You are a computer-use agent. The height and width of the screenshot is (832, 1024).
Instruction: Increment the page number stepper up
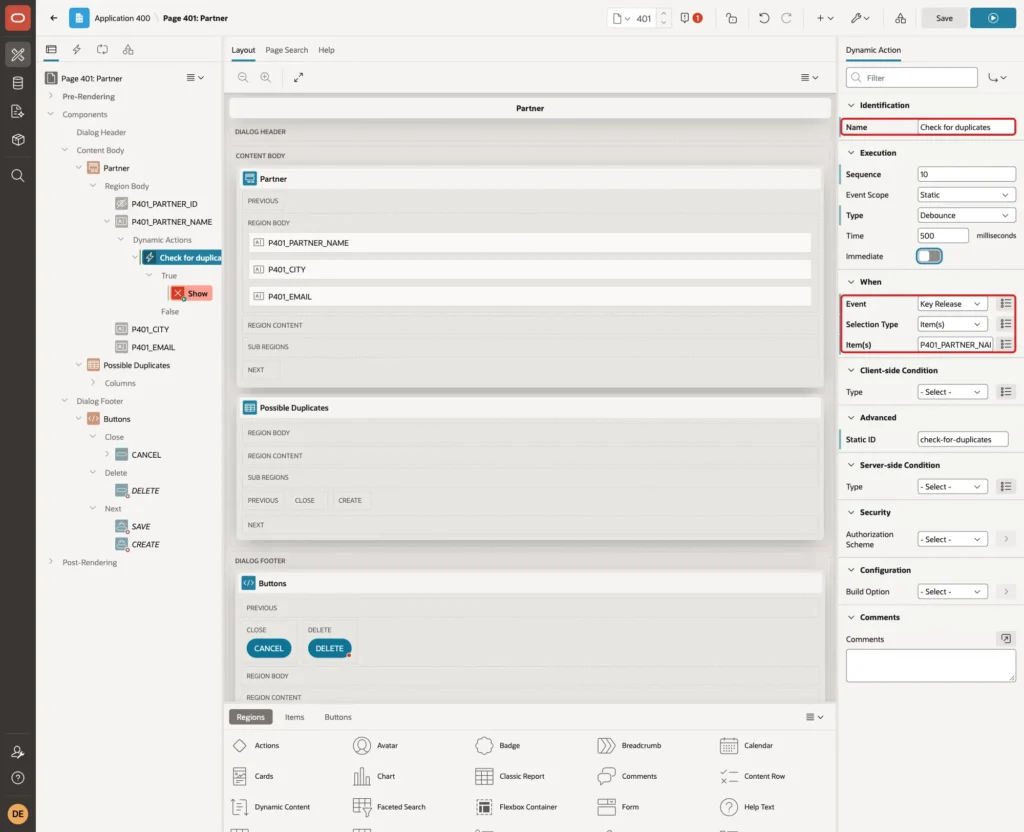(x=664, y=13)
